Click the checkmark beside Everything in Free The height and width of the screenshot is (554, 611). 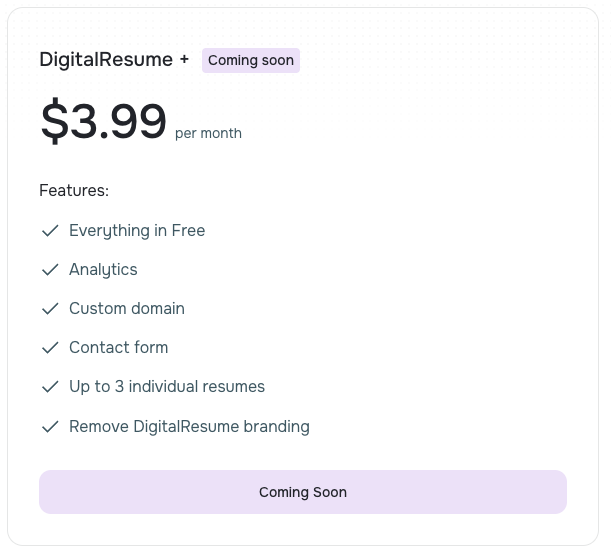(x=50, y=231)
